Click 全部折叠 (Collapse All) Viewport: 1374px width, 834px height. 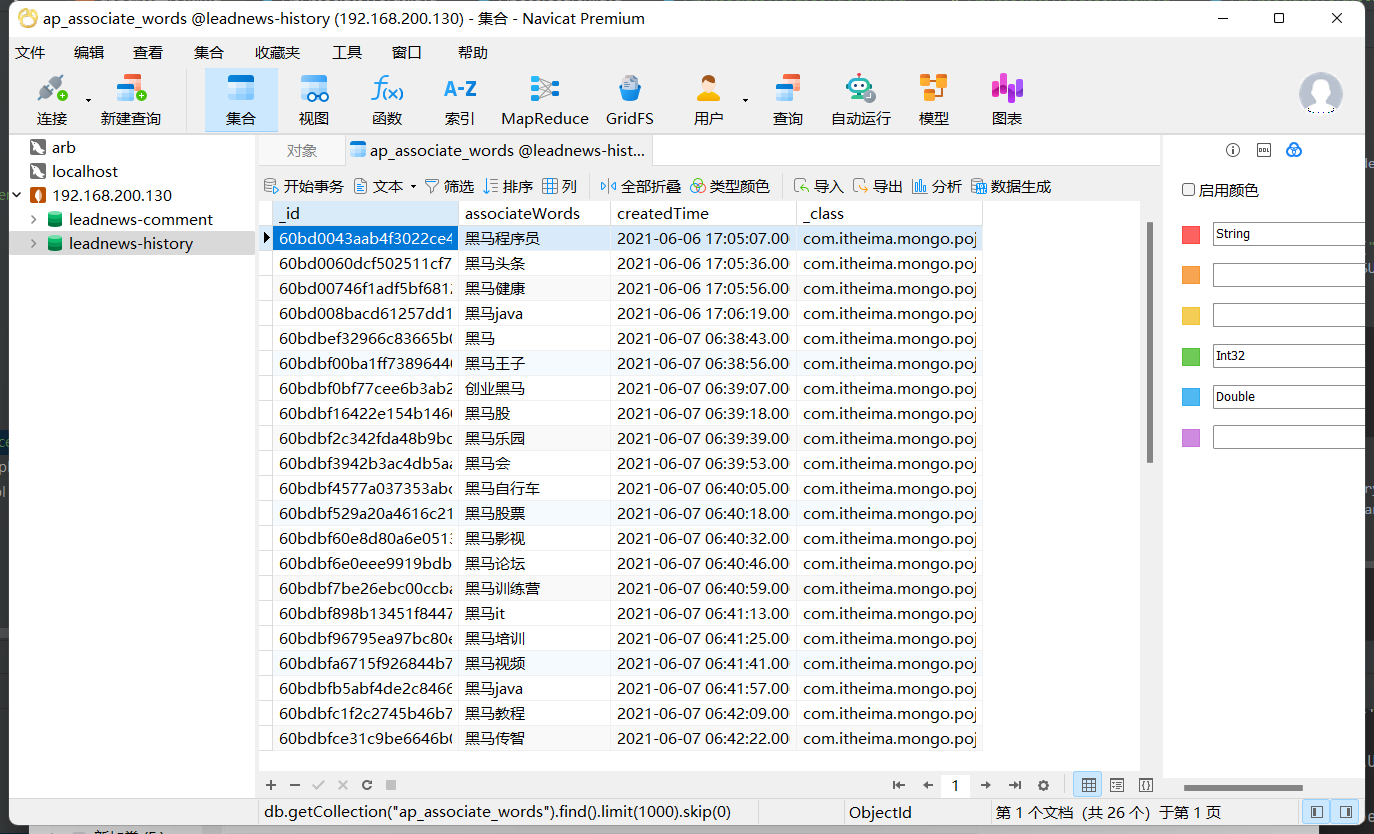[640, 186]
